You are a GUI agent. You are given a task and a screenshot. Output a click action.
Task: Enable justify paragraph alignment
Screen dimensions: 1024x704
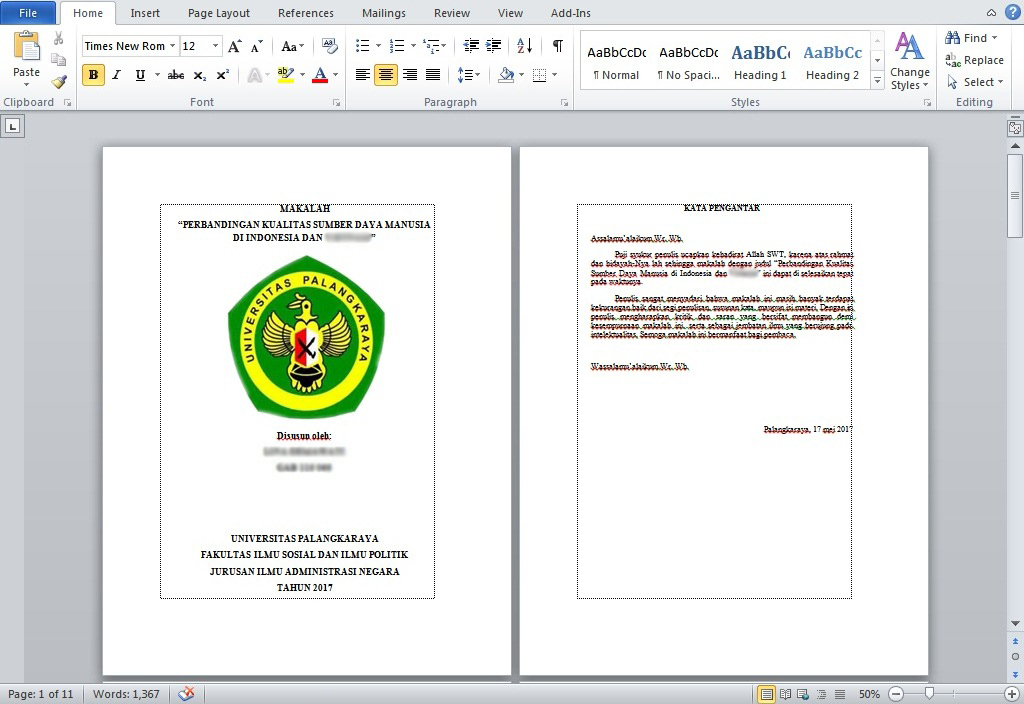tap(433, 75)
